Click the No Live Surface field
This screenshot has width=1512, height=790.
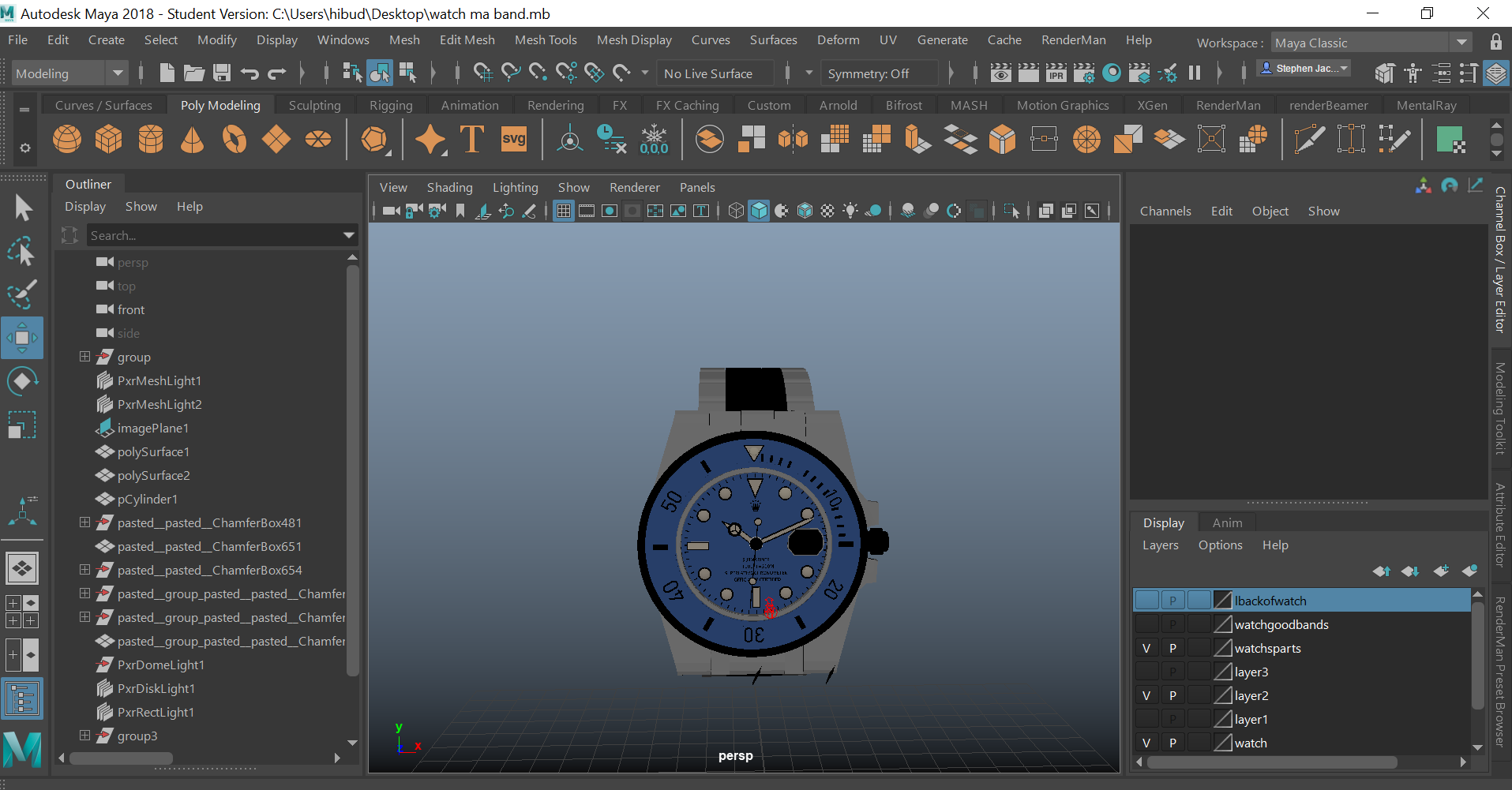717,73
